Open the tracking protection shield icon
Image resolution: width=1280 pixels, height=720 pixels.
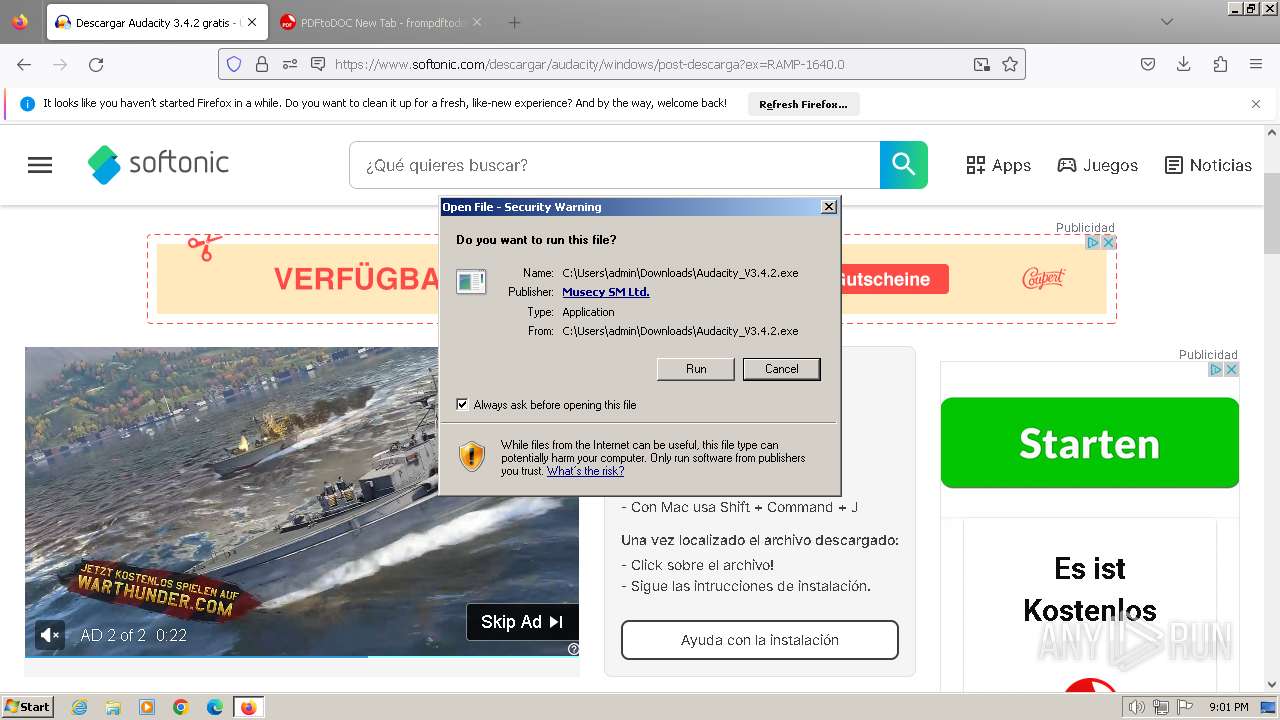coord(234,64)
